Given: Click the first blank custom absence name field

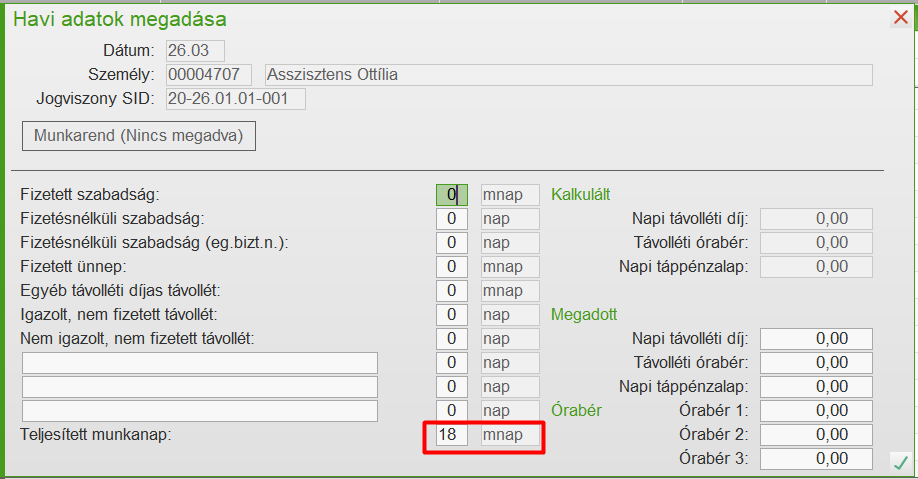Looking at the screenshot, I should [200, 363].
